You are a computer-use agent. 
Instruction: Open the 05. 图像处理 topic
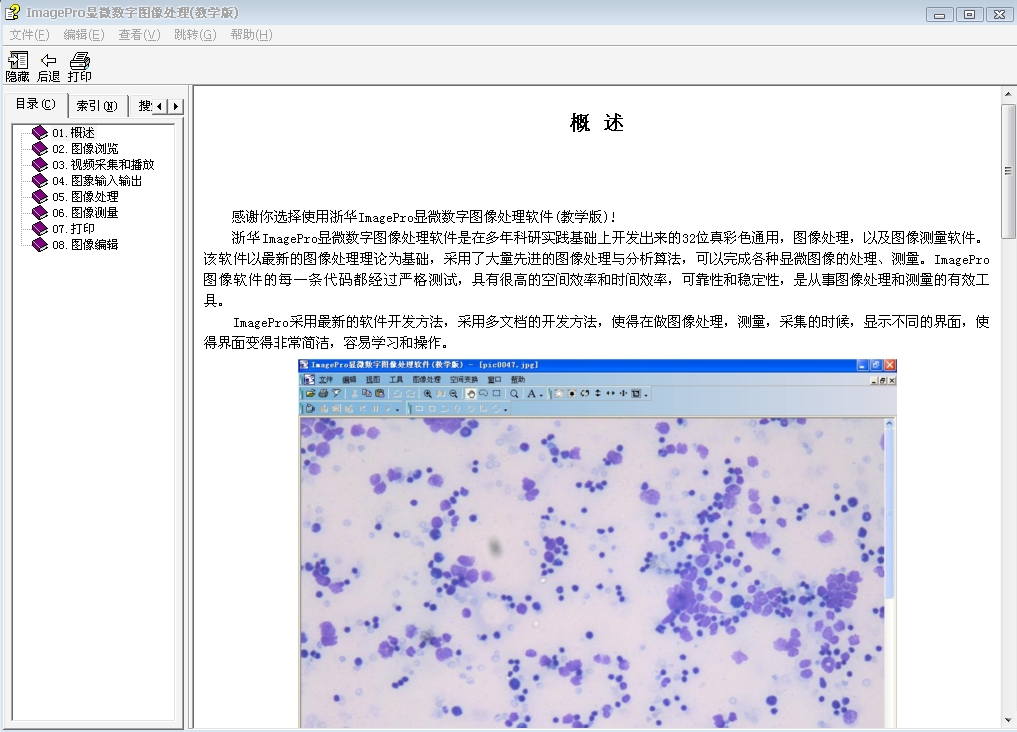click(85, 196)
